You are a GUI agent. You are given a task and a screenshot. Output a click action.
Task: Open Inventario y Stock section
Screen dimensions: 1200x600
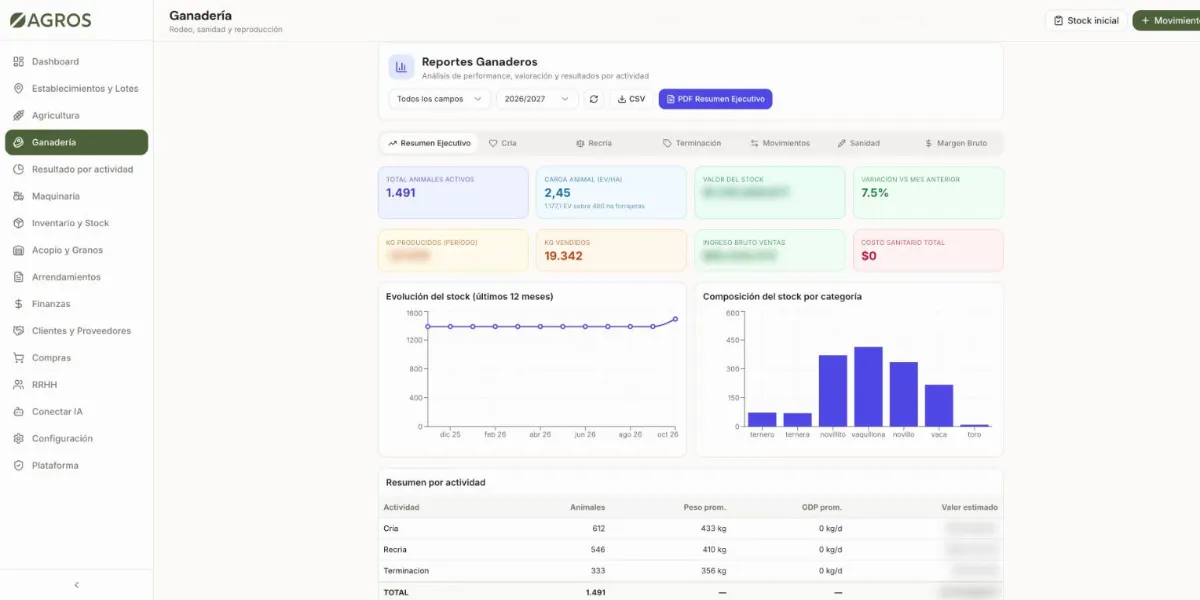pyautogui.click(x=76, y=224)
